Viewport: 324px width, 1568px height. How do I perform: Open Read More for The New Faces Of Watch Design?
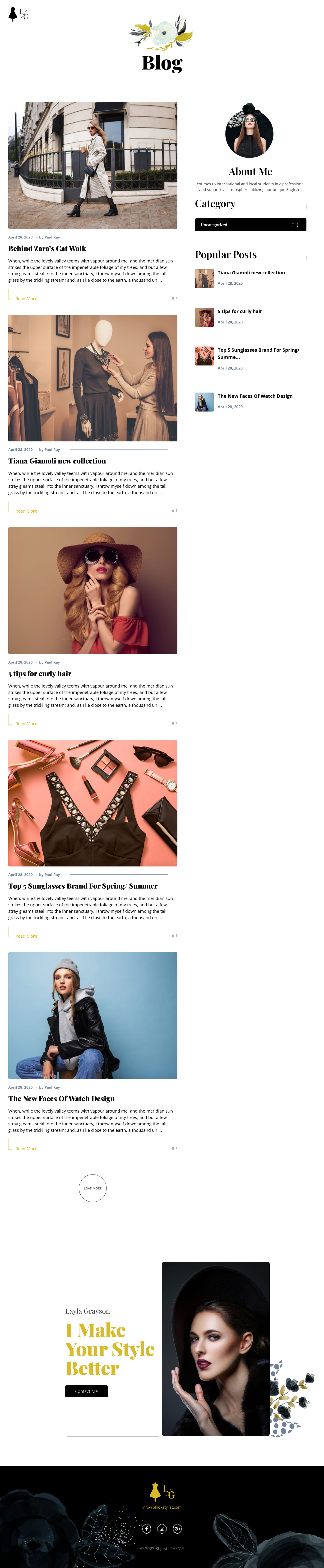pyautogui.click(x=26, y=1149)
